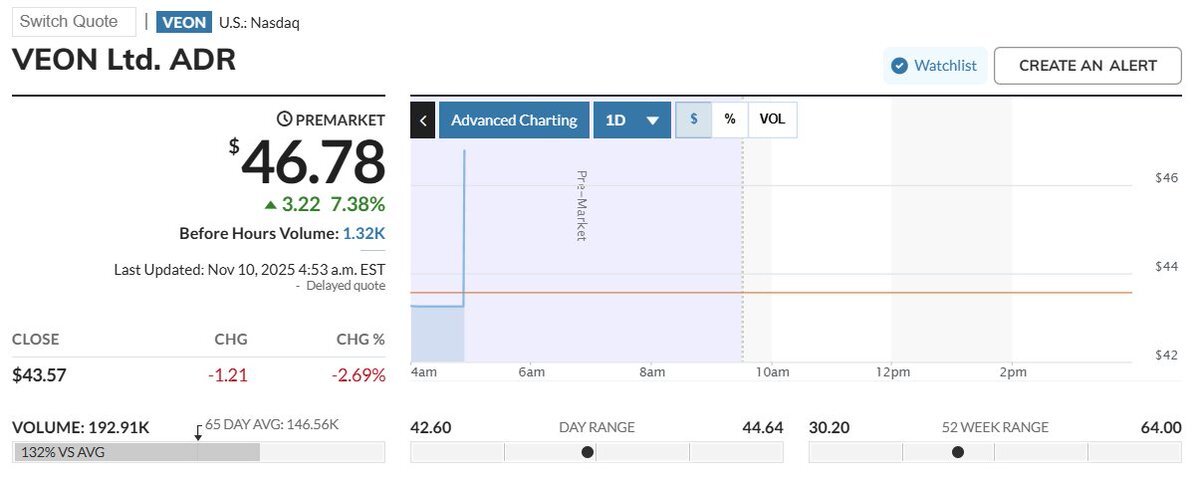Click the day range dot marker
The image size is (1200, 479).
[587, 452]
